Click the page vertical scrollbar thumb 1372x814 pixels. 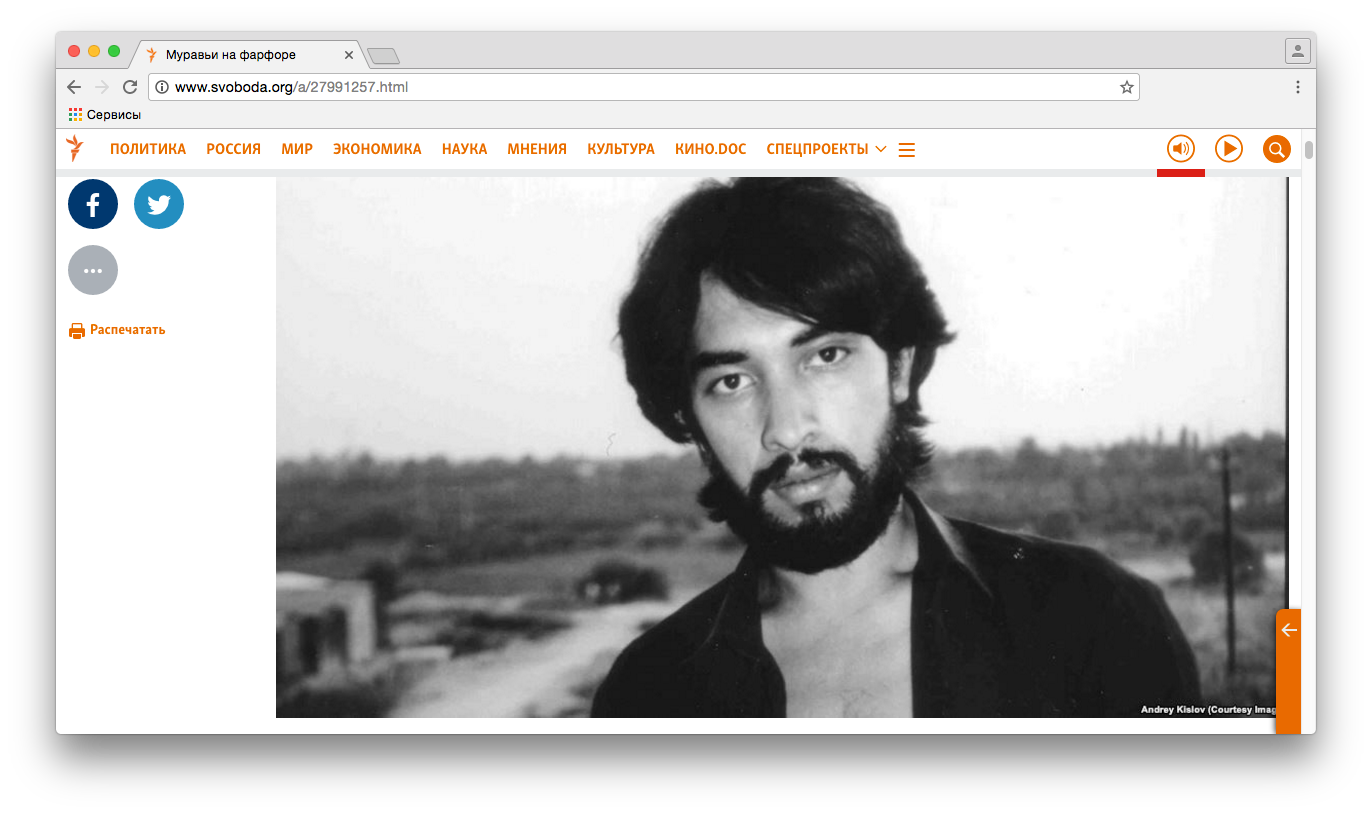[x=1308, y=151]
